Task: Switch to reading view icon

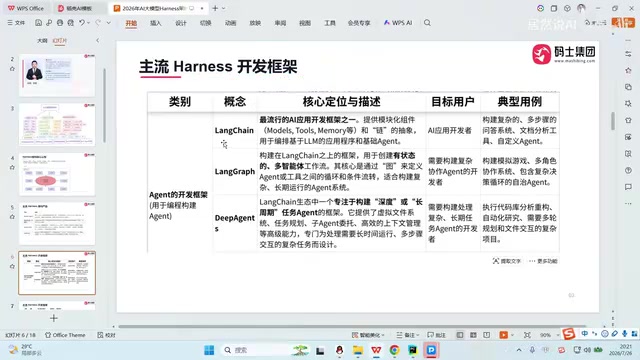Action: point(487,335)
